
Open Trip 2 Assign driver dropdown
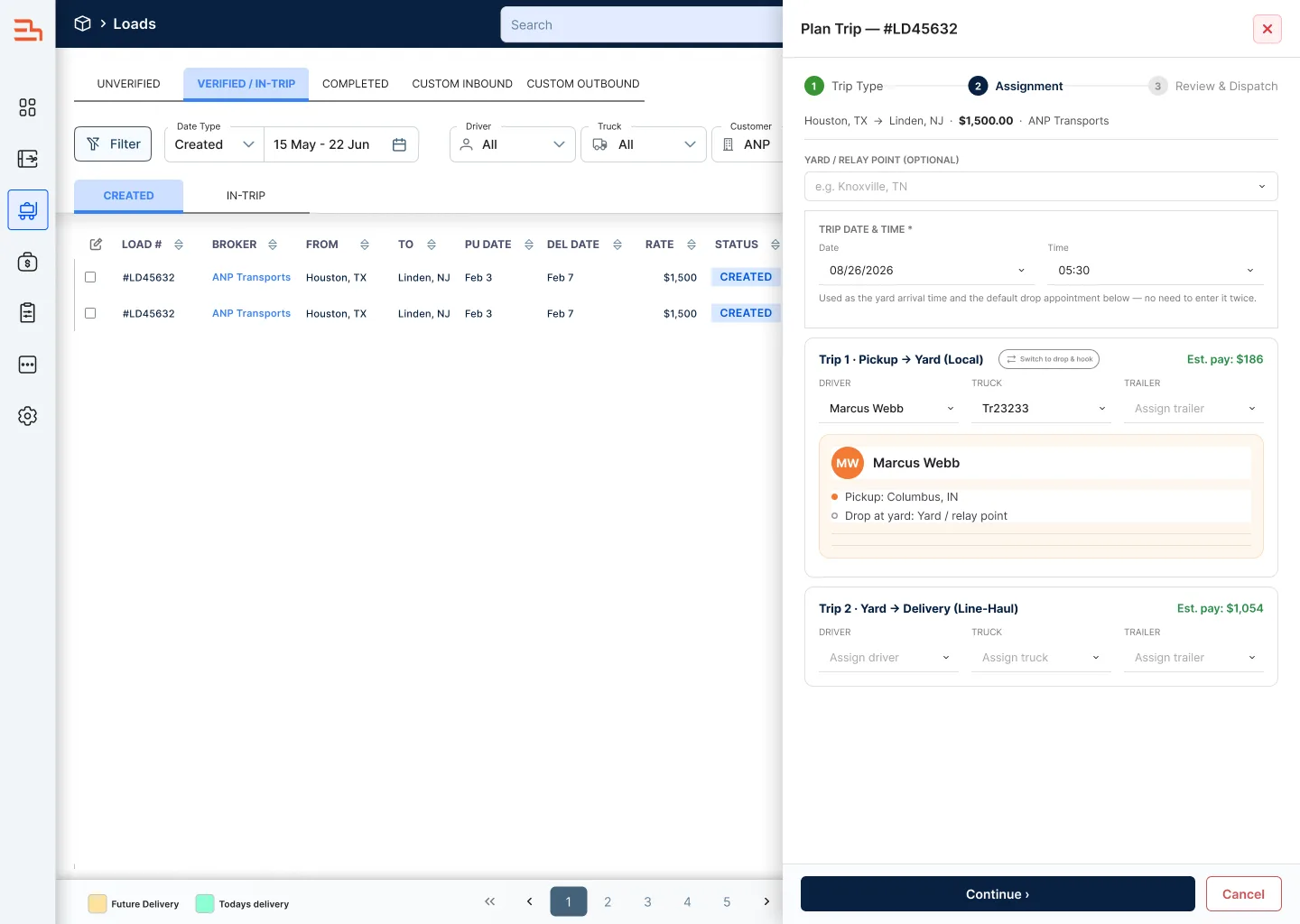[x=888, y=658]
